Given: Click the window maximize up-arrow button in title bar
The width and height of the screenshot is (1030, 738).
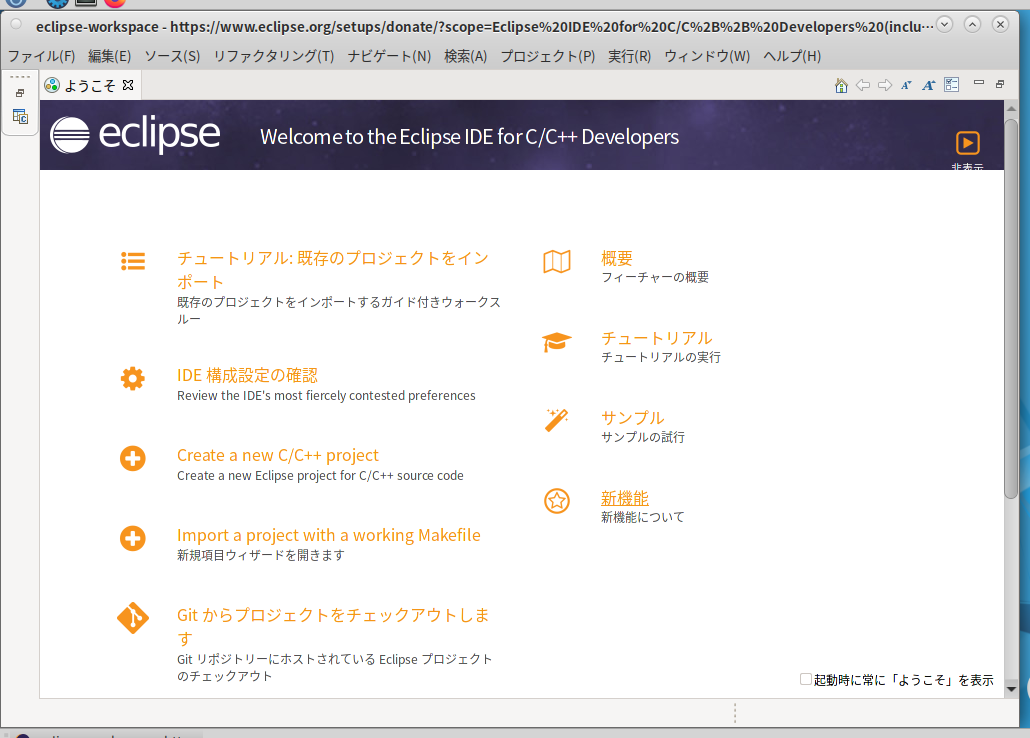Looking at the screenshot, I should click(x=972, y=25).
